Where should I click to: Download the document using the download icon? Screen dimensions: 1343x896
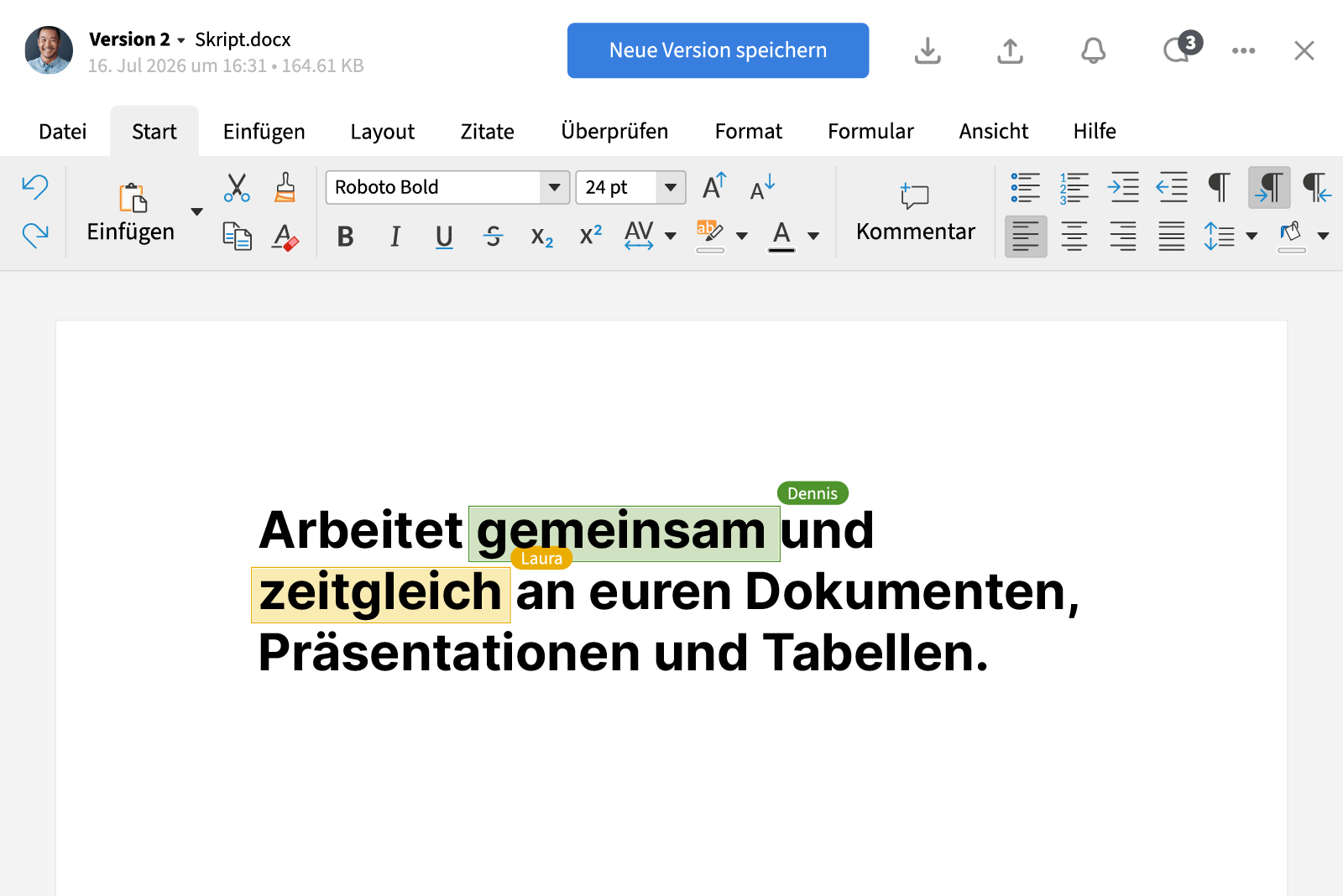(928, 51)
